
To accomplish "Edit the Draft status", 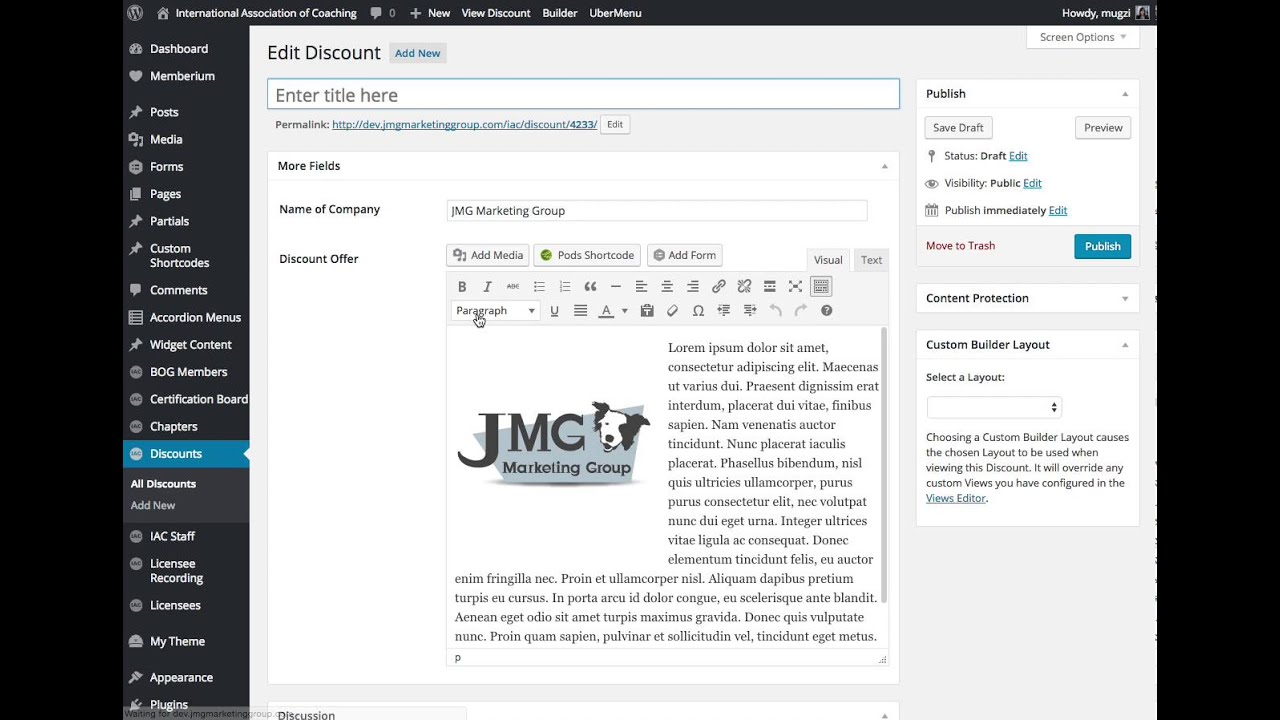I will [x=1018, y=156].
